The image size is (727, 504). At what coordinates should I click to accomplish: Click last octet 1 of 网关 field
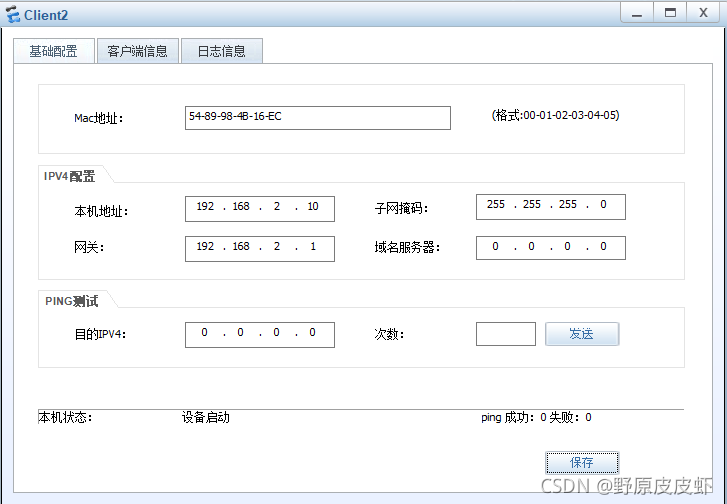point(313,246)
